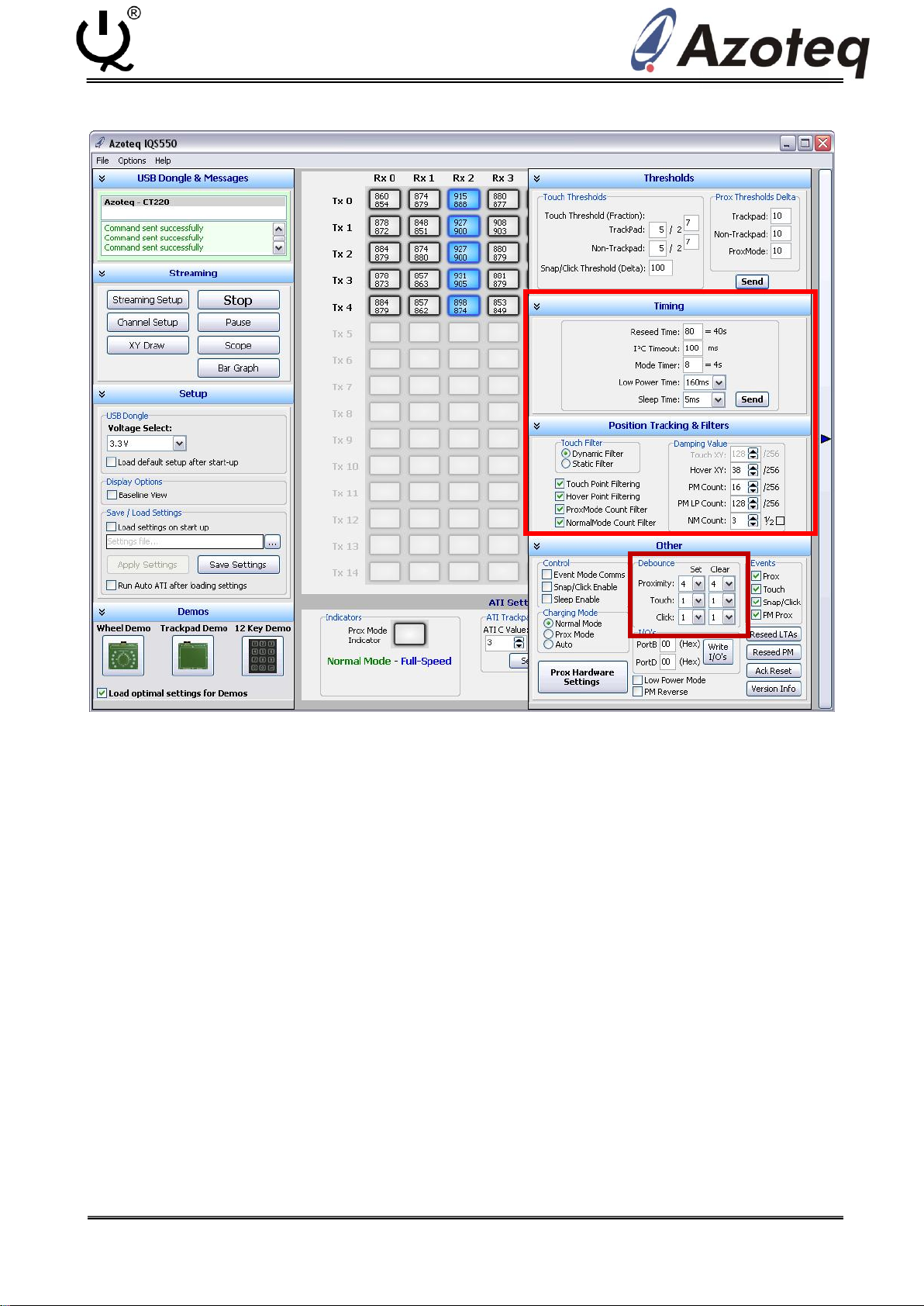
Task: Click the Reseed LTAs button
Action: [x=774, y=634]
